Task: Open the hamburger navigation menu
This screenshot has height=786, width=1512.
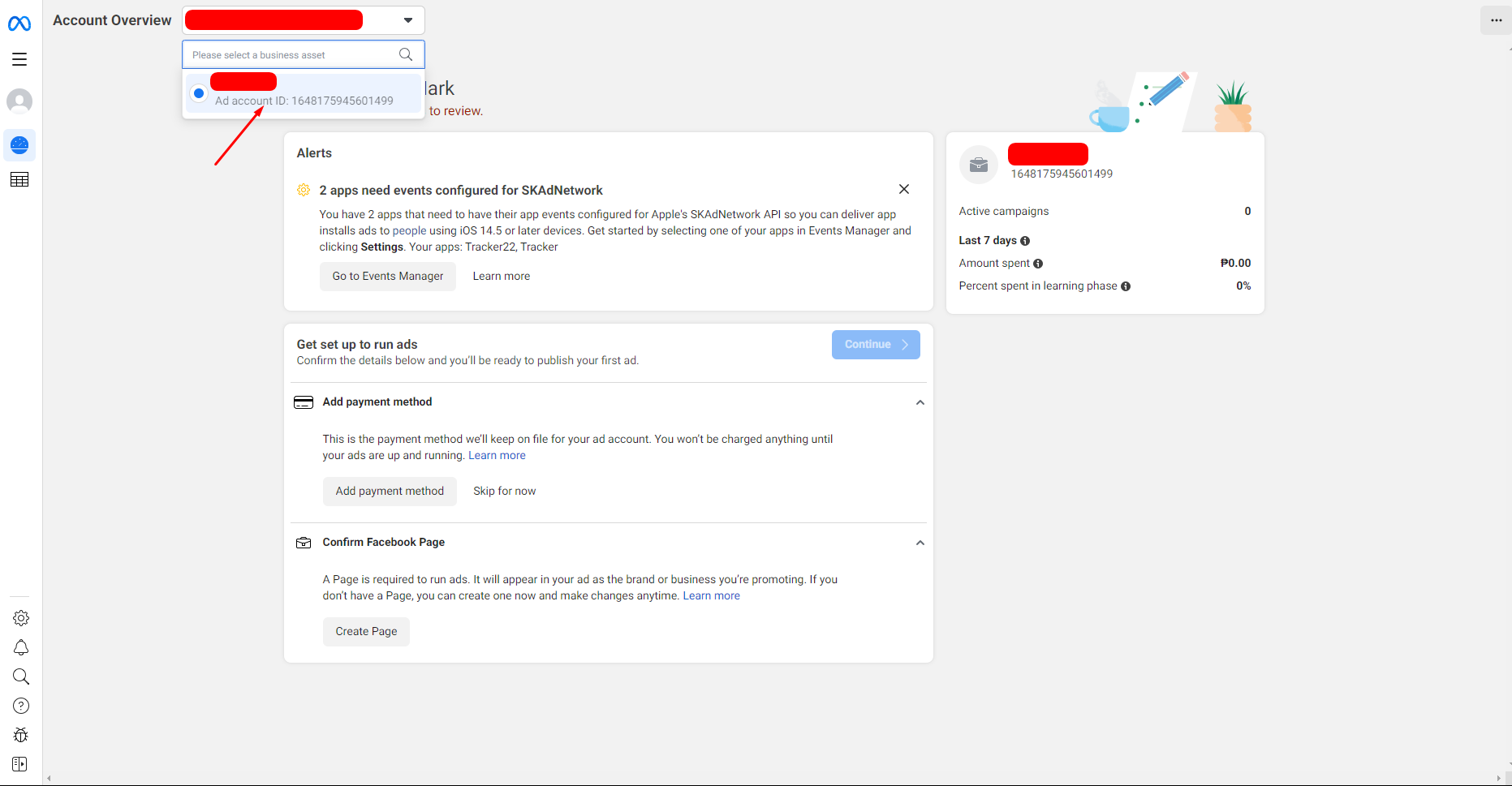Action: pyautogui.click(x=19, y=59)
